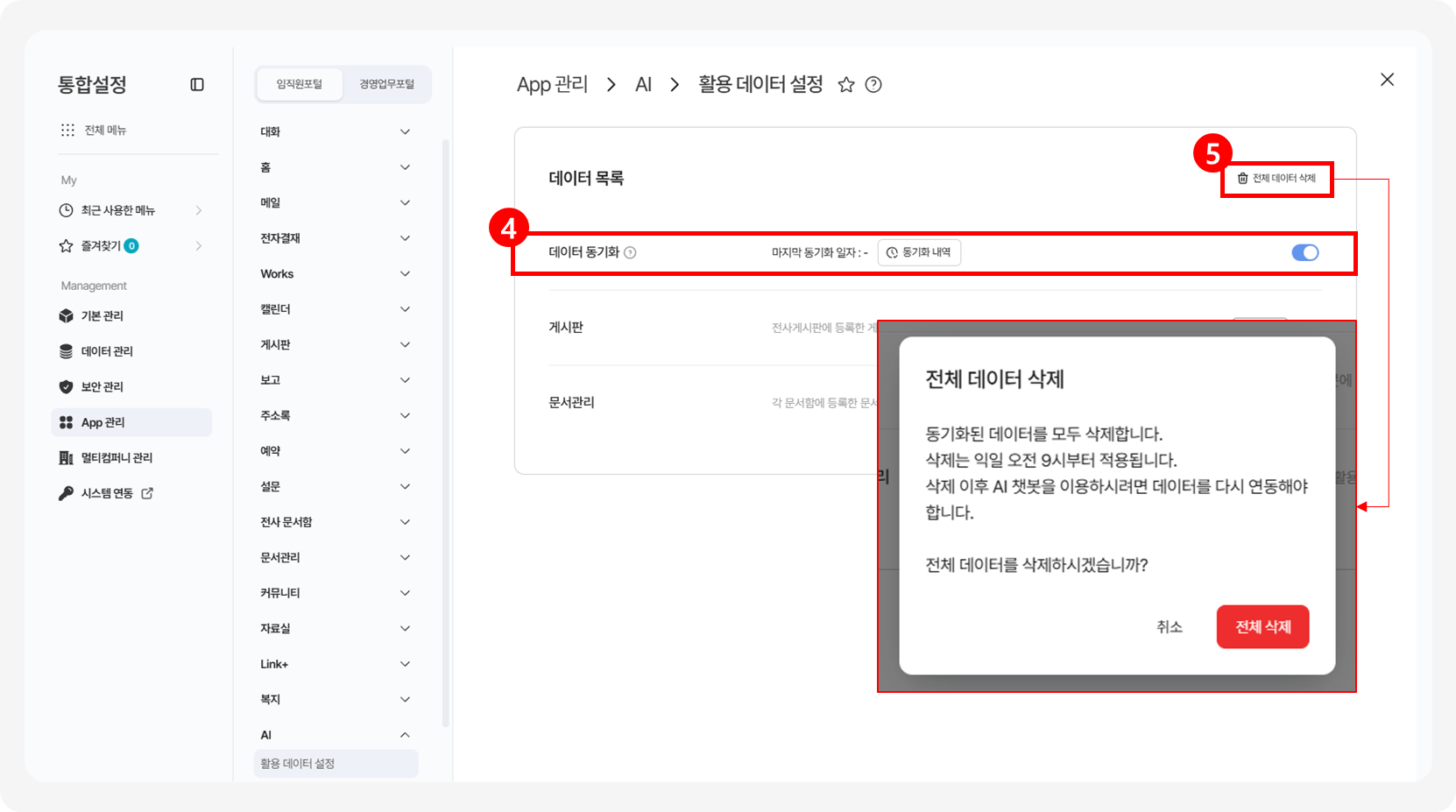Screen dimensions: 1456x812
Task: Click 취소 in the delete dialog
Action: coord(1169,627)
